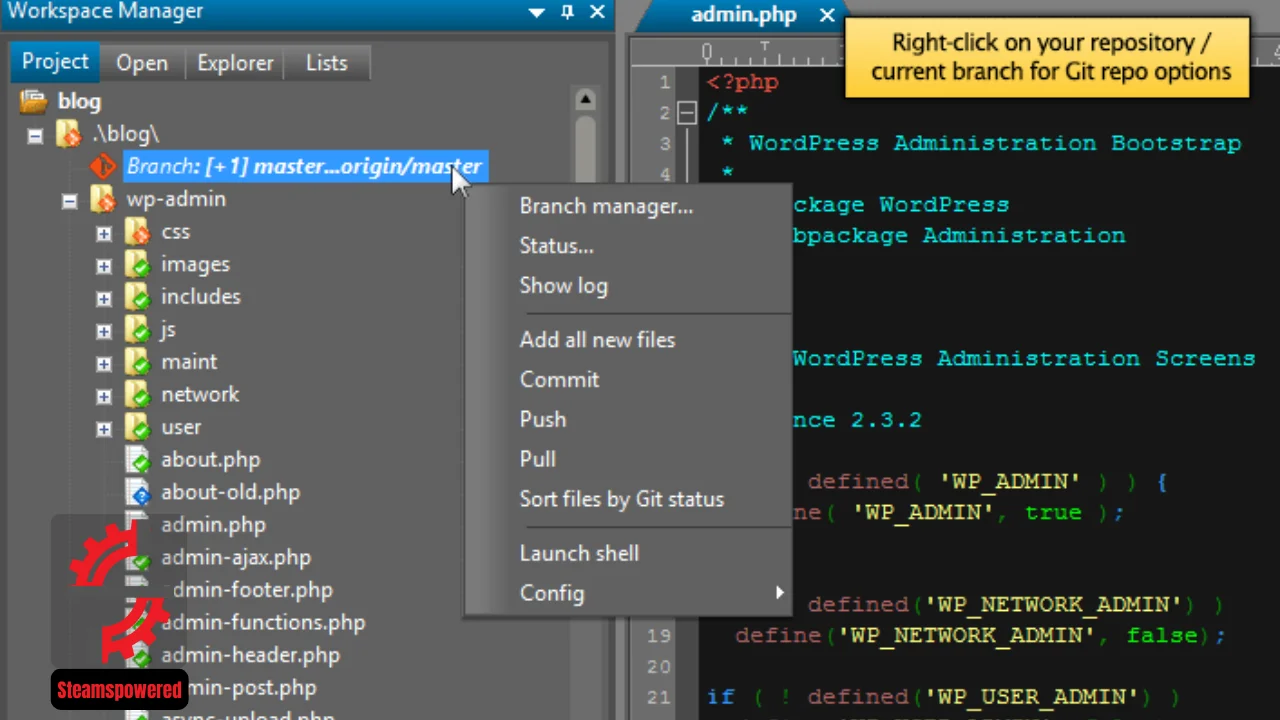
Task: Click the wp-admin folder icon
Action: 102,199
